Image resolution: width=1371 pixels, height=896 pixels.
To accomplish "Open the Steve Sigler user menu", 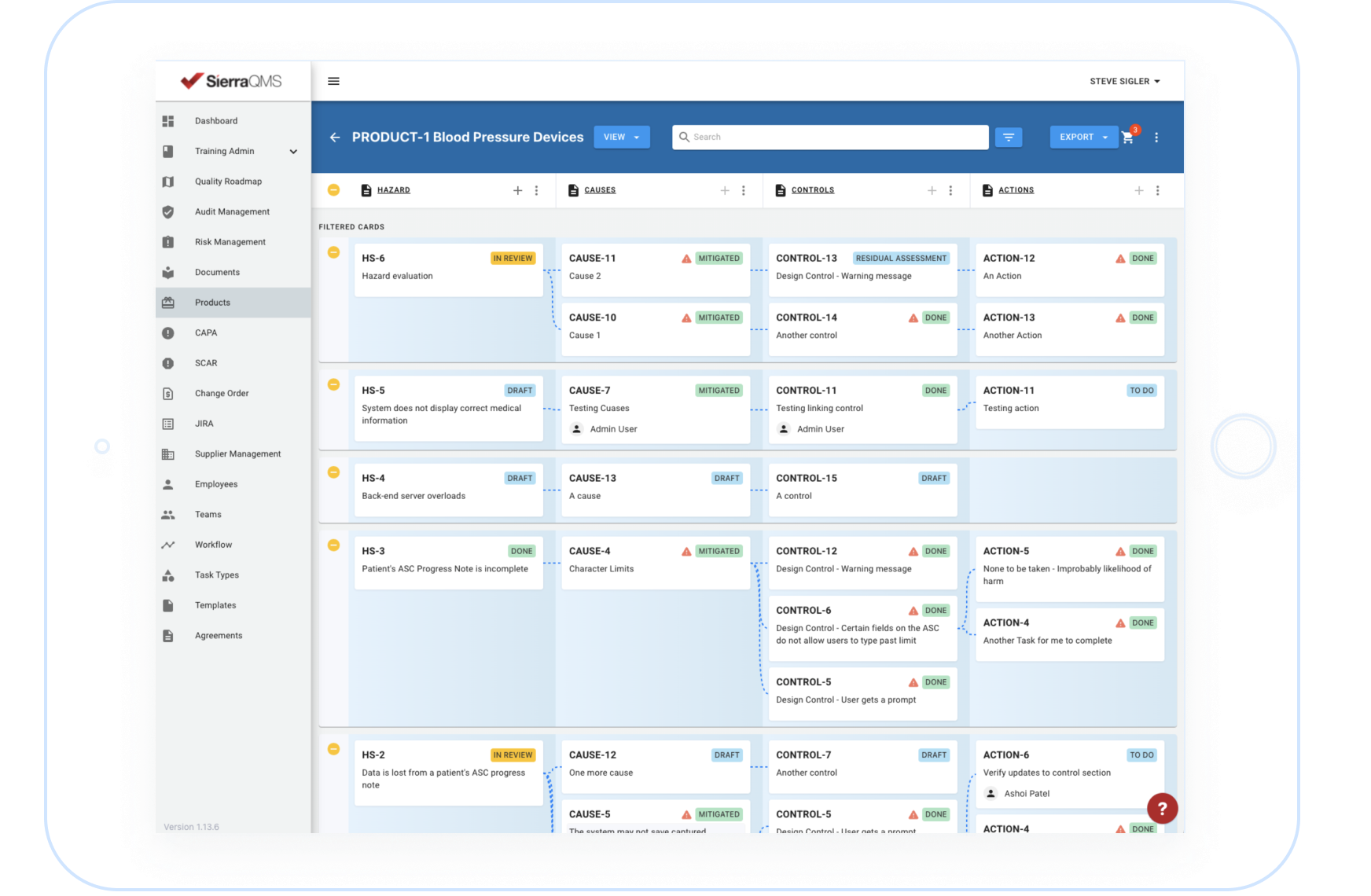I will 1125,81.
